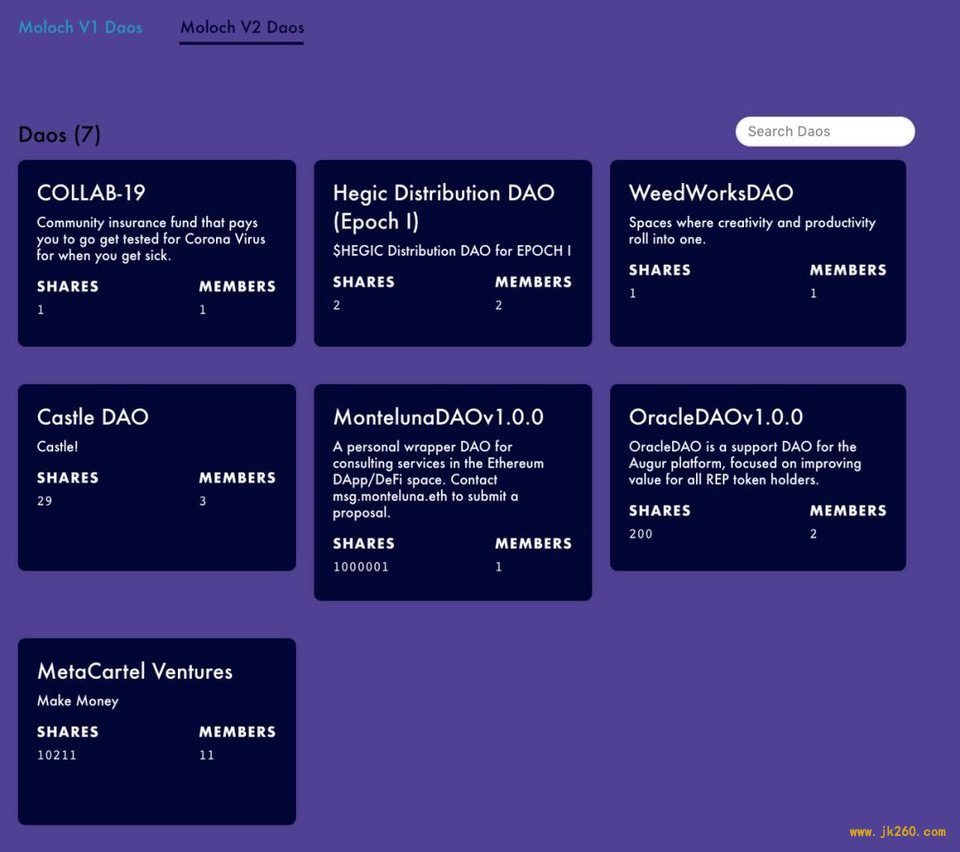The width and height of the screenshot is (960, 852).
Task: Open the WeedWorksDAO card
Action: 758,253
